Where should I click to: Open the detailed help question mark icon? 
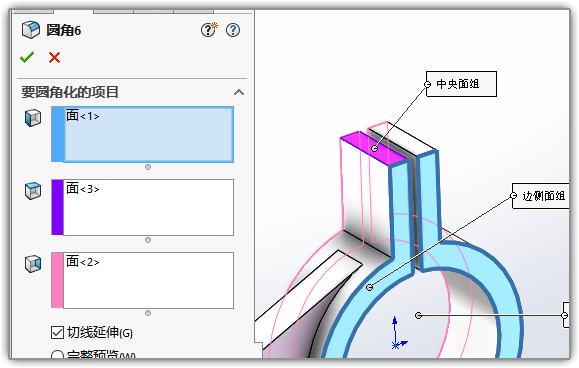pyautogui.click(x=233, y=30)
